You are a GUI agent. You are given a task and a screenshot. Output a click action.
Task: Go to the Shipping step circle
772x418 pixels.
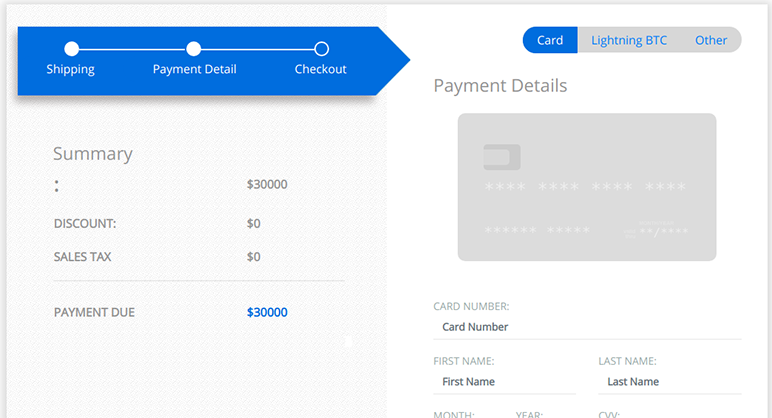[x=71, y=49]
